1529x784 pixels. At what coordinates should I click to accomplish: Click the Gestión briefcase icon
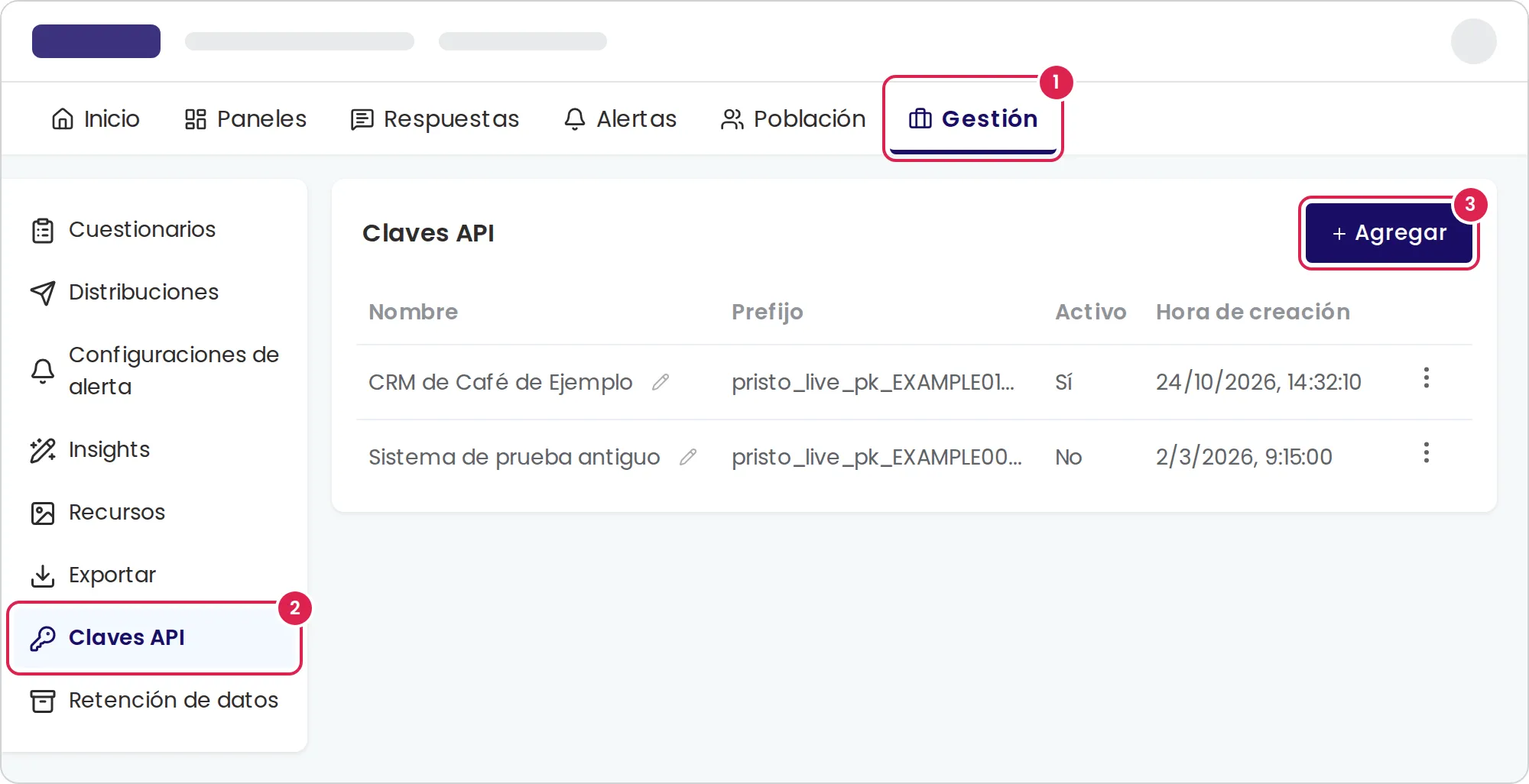pyautogui.click(x=920, y=119)
